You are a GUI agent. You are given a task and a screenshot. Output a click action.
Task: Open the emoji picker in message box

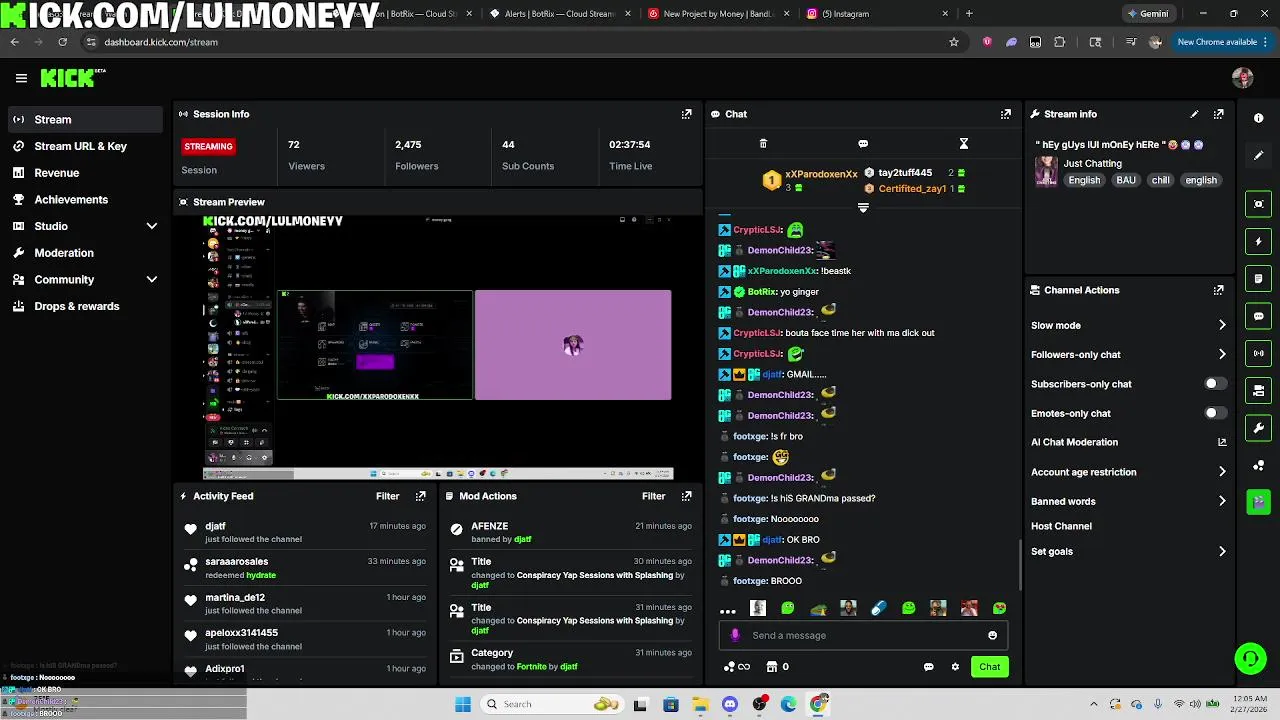(x=992, y=635)
